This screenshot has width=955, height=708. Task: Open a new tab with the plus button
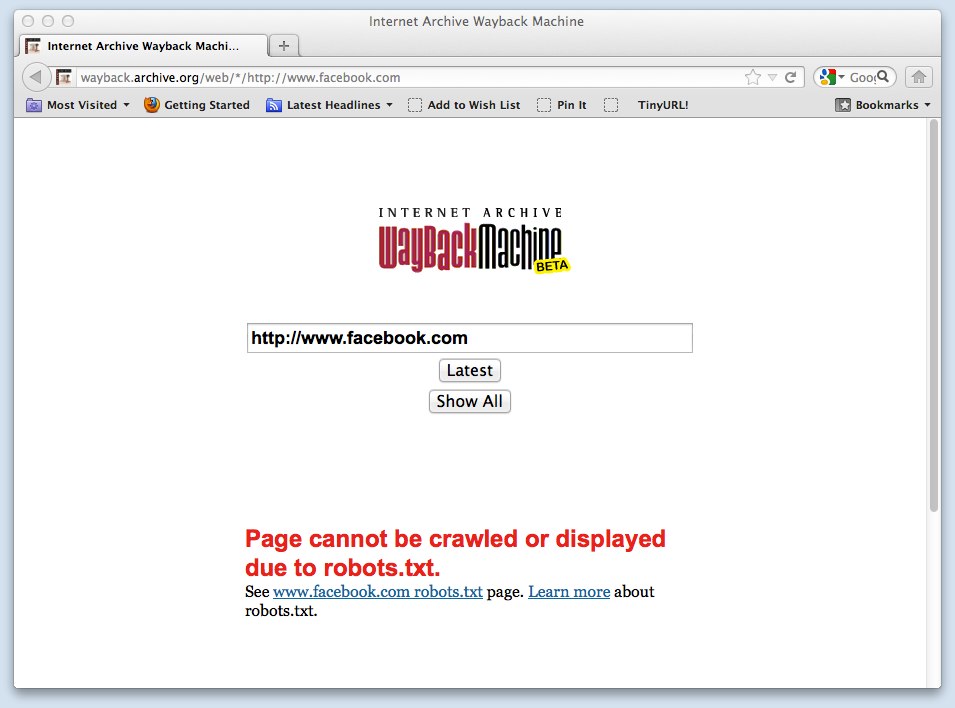(283, 44)
